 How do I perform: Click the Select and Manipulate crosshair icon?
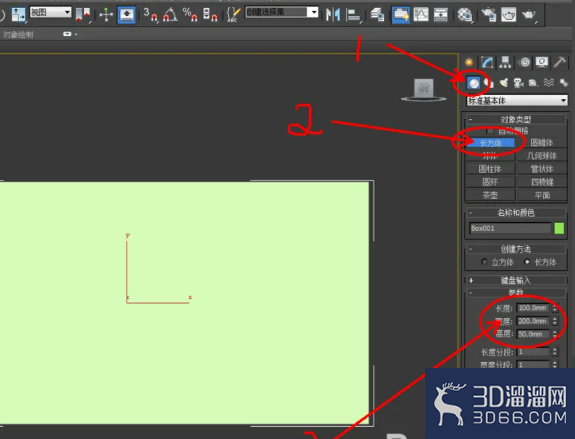106,15
